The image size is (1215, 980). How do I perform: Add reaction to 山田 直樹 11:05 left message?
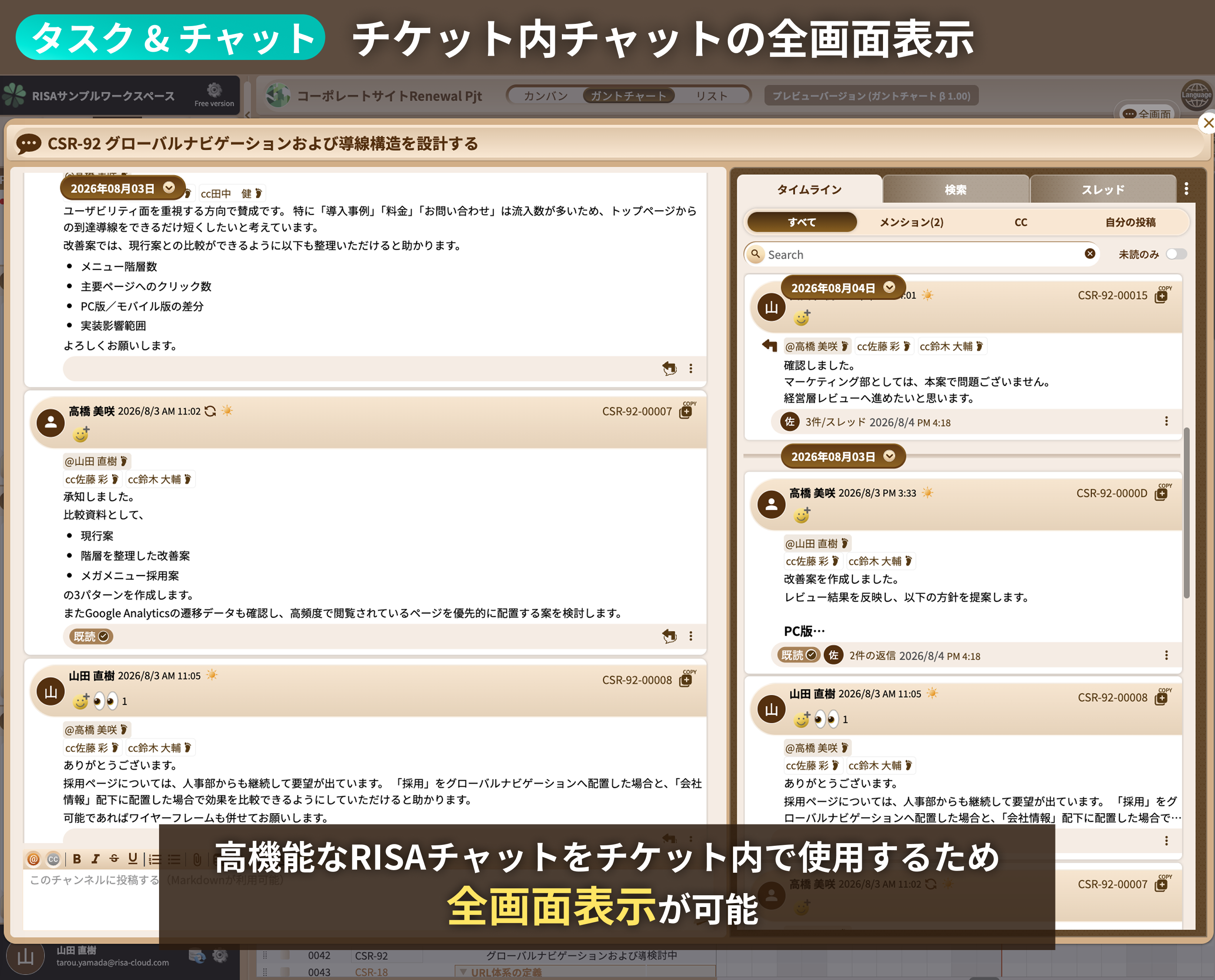tap(81, 701)
